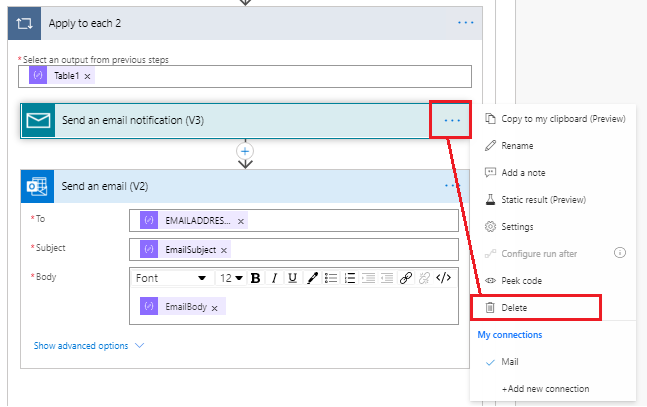This screenshot has width=647, height=407.
Task: Select Copy to my clipboard (Preview)
Action: pyautogui.click(x=555, y=119)
